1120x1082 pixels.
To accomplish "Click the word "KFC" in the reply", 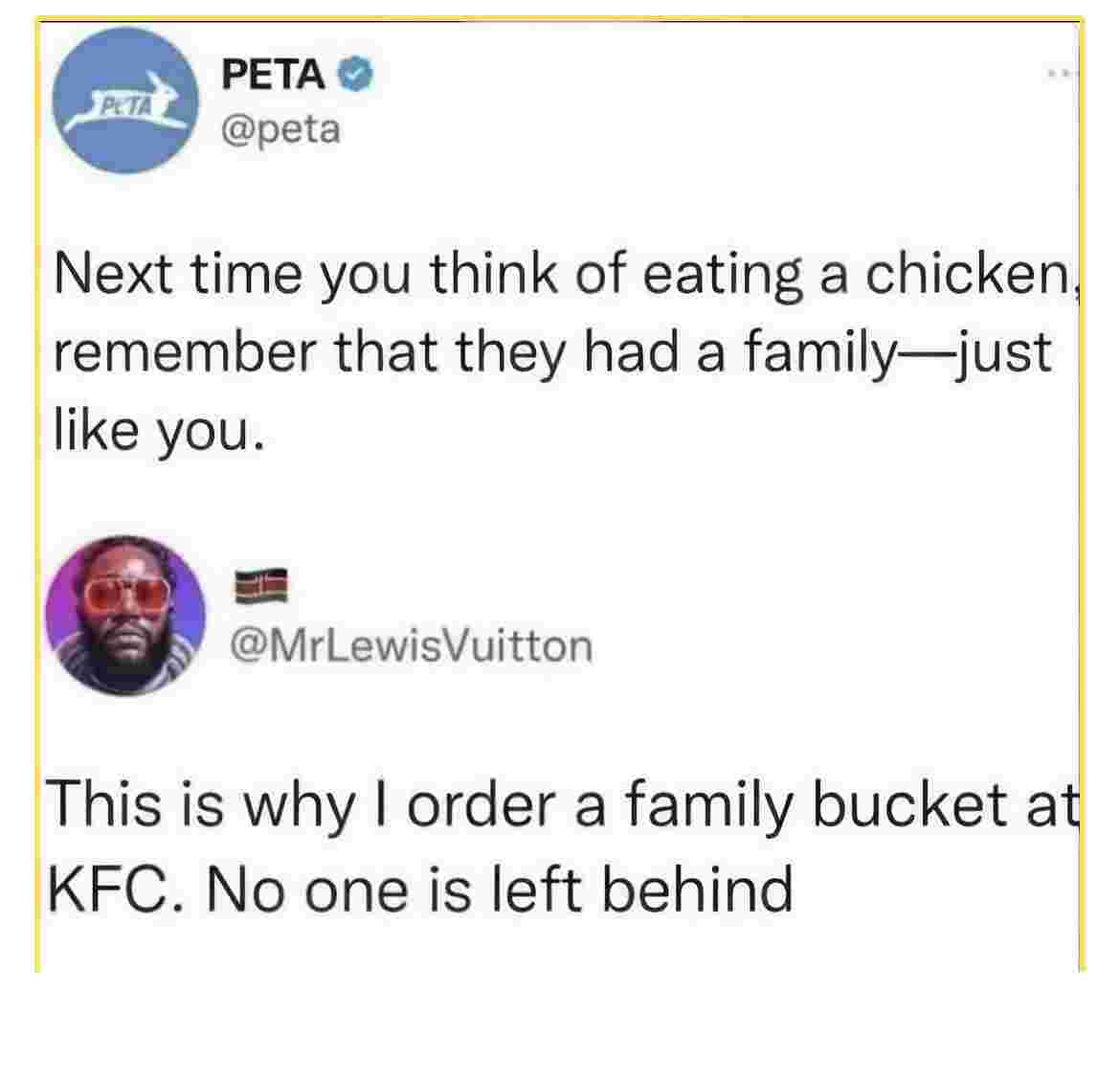I will [x=113, y=890].
